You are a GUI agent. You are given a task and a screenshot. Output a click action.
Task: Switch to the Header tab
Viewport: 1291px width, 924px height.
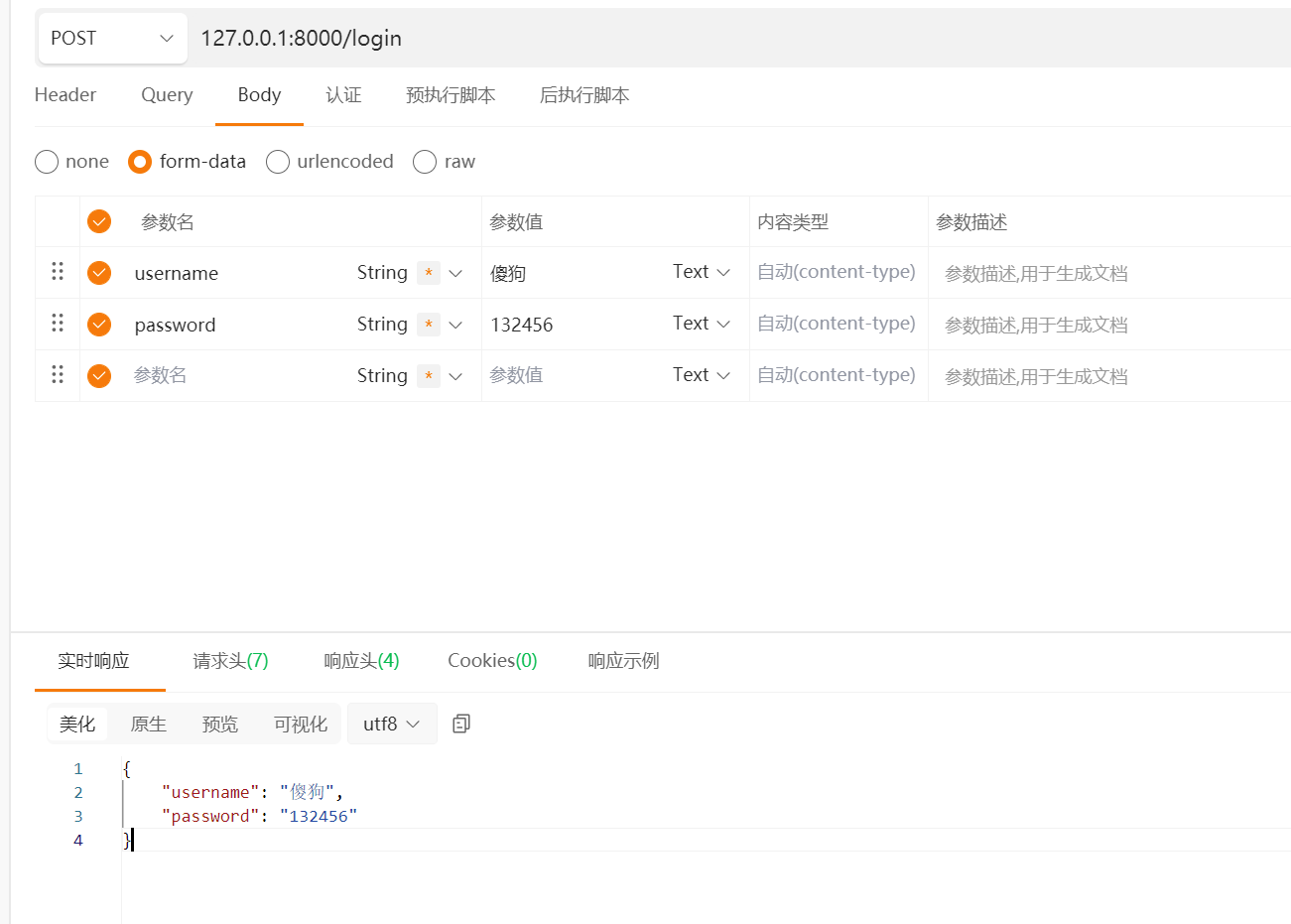tap(65, 95)
